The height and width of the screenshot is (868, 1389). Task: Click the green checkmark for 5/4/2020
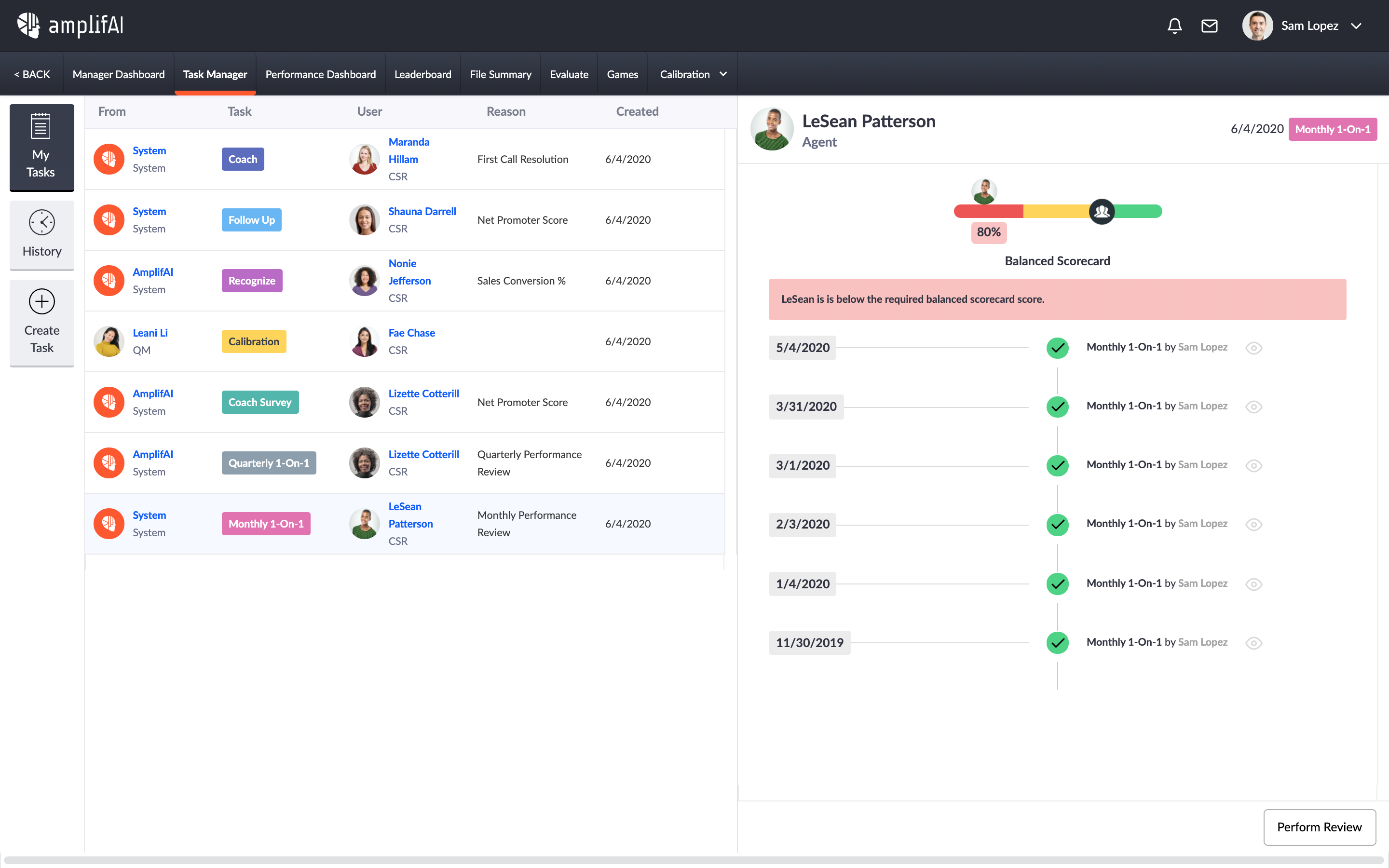[x=1057, y=348]
